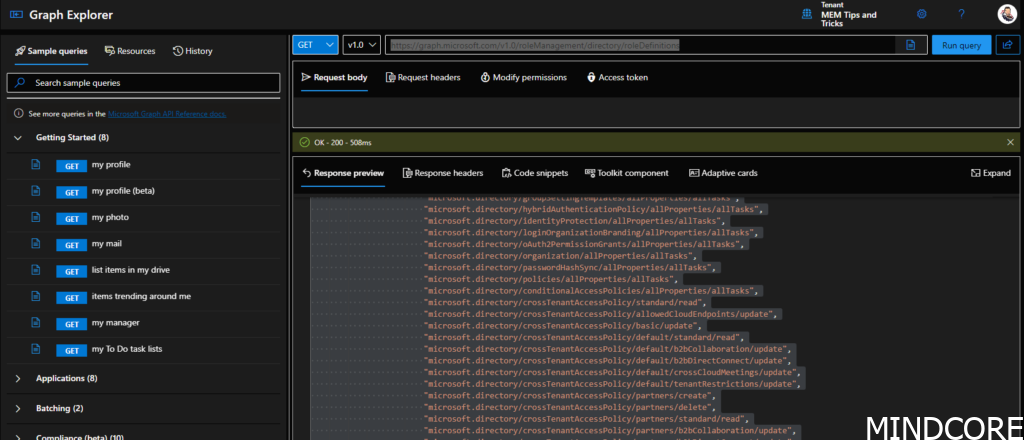
Task: Switch to the Sample queries tab
Action: tap(52, 51)
